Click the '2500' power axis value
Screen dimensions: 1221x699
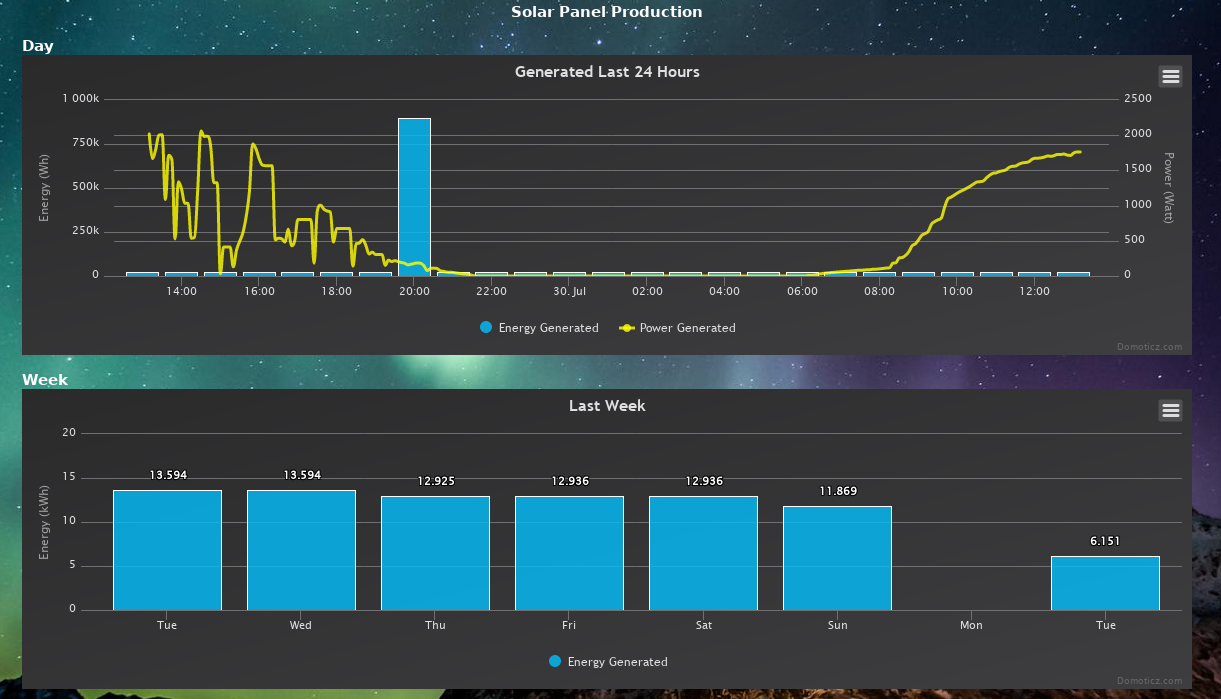point(1138,99)
